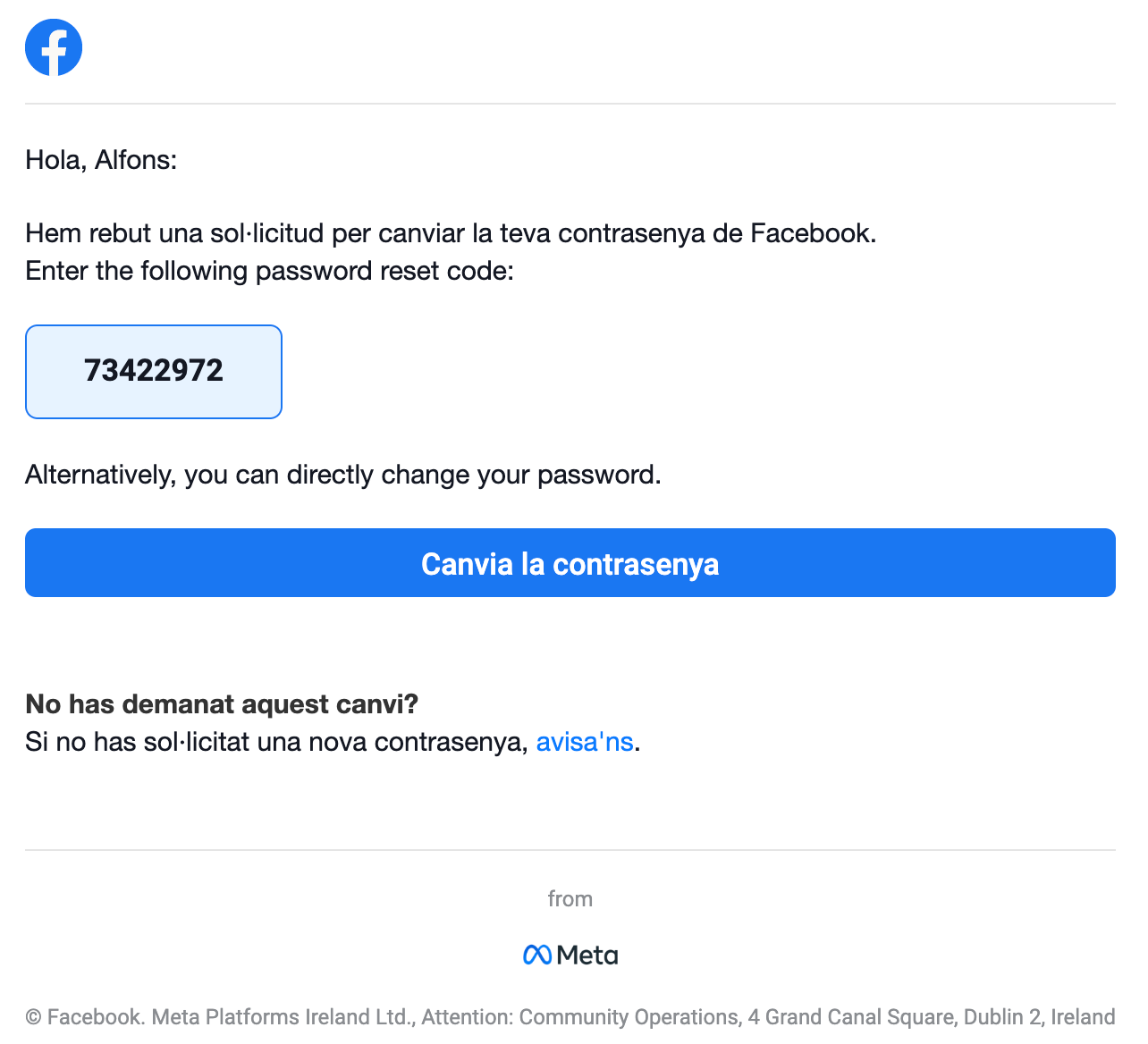Screen dimensions: 1148x1044
Task: Click the Alternatively, you can directly change text
Action: click(x=342, y=475)
